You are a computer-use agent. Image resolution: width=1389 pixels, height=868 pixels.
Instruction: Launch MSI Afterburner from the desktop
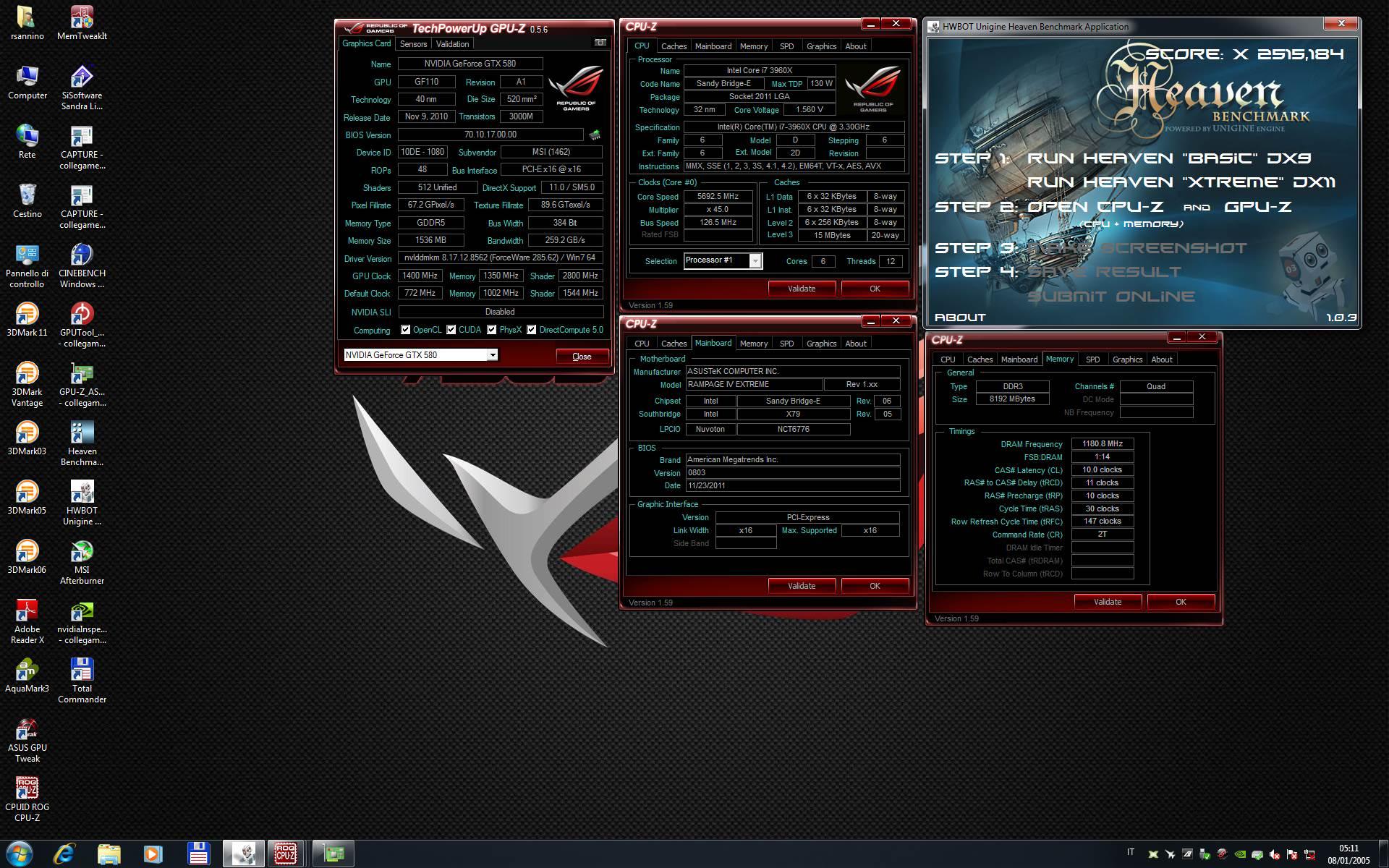pyautogui.click(x=82, y=562)
